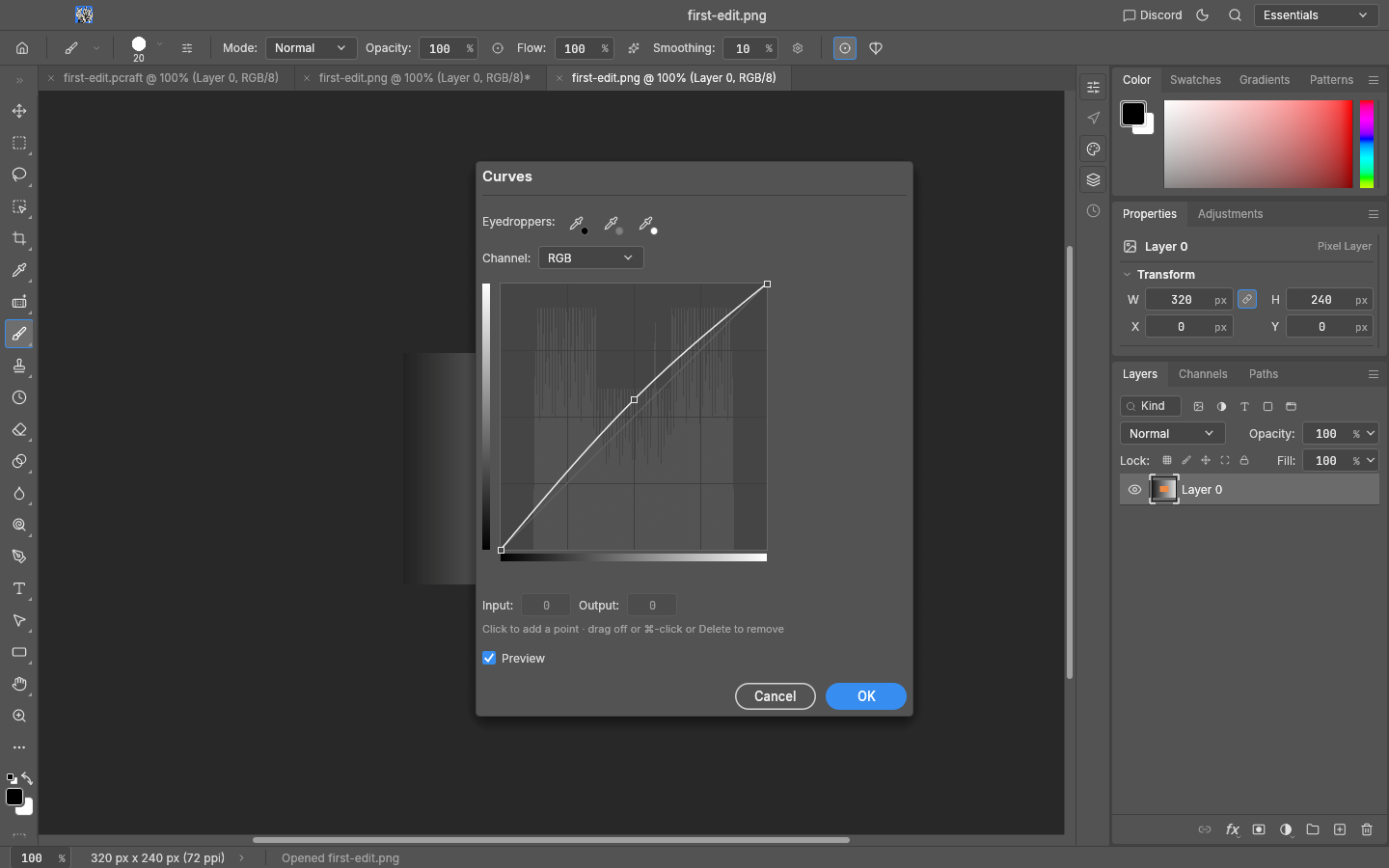Image resolution: width=1389 pixels, height=868 pixels.
Task: Open the brush Mode Normal dropdown
Action: 311,48
